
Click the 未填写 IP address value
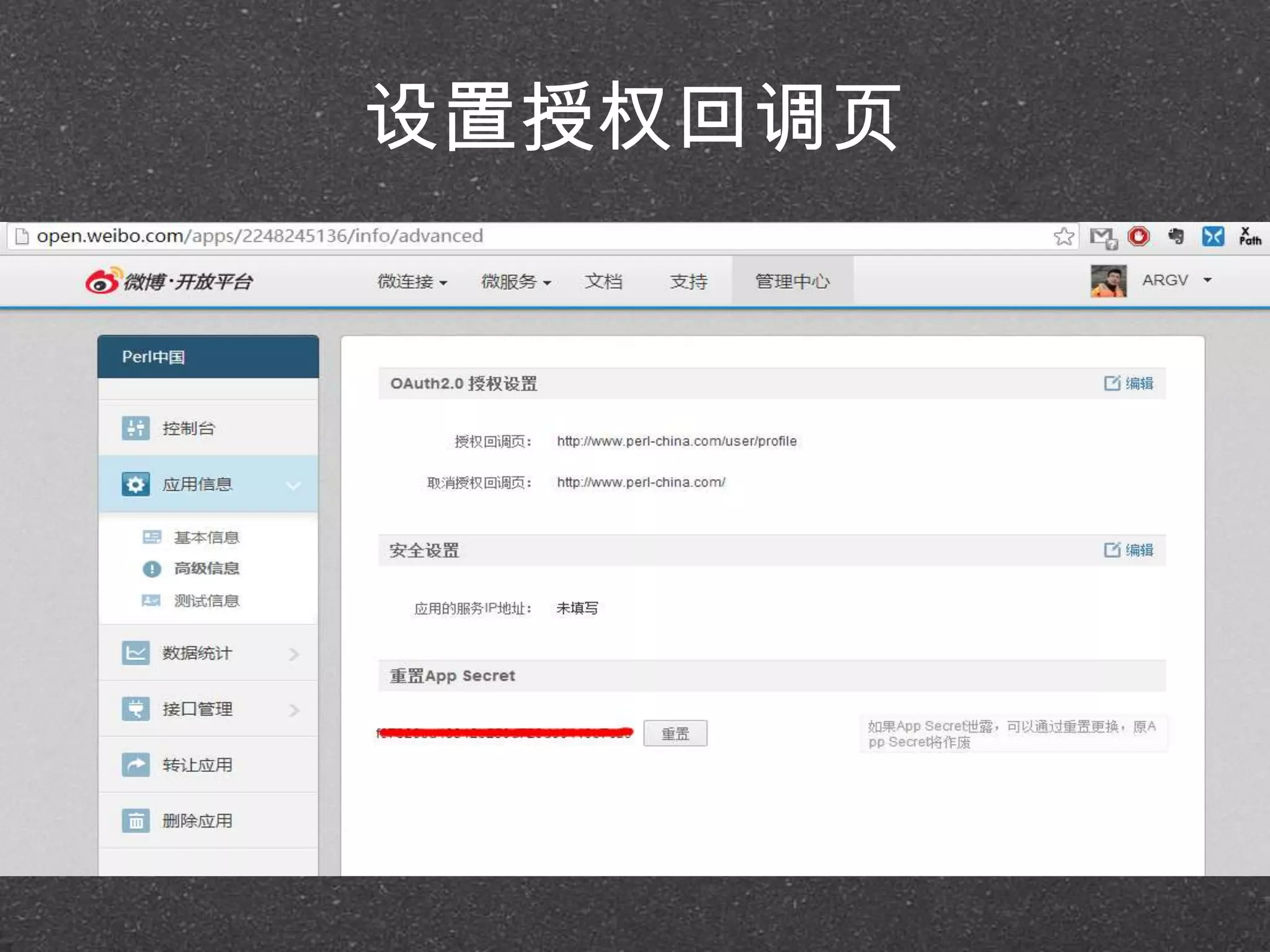(577, 608)
